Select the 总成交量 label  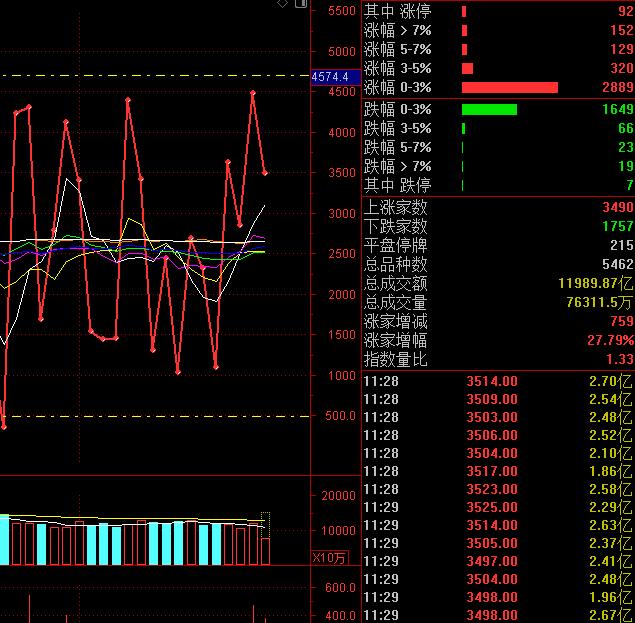395,303
